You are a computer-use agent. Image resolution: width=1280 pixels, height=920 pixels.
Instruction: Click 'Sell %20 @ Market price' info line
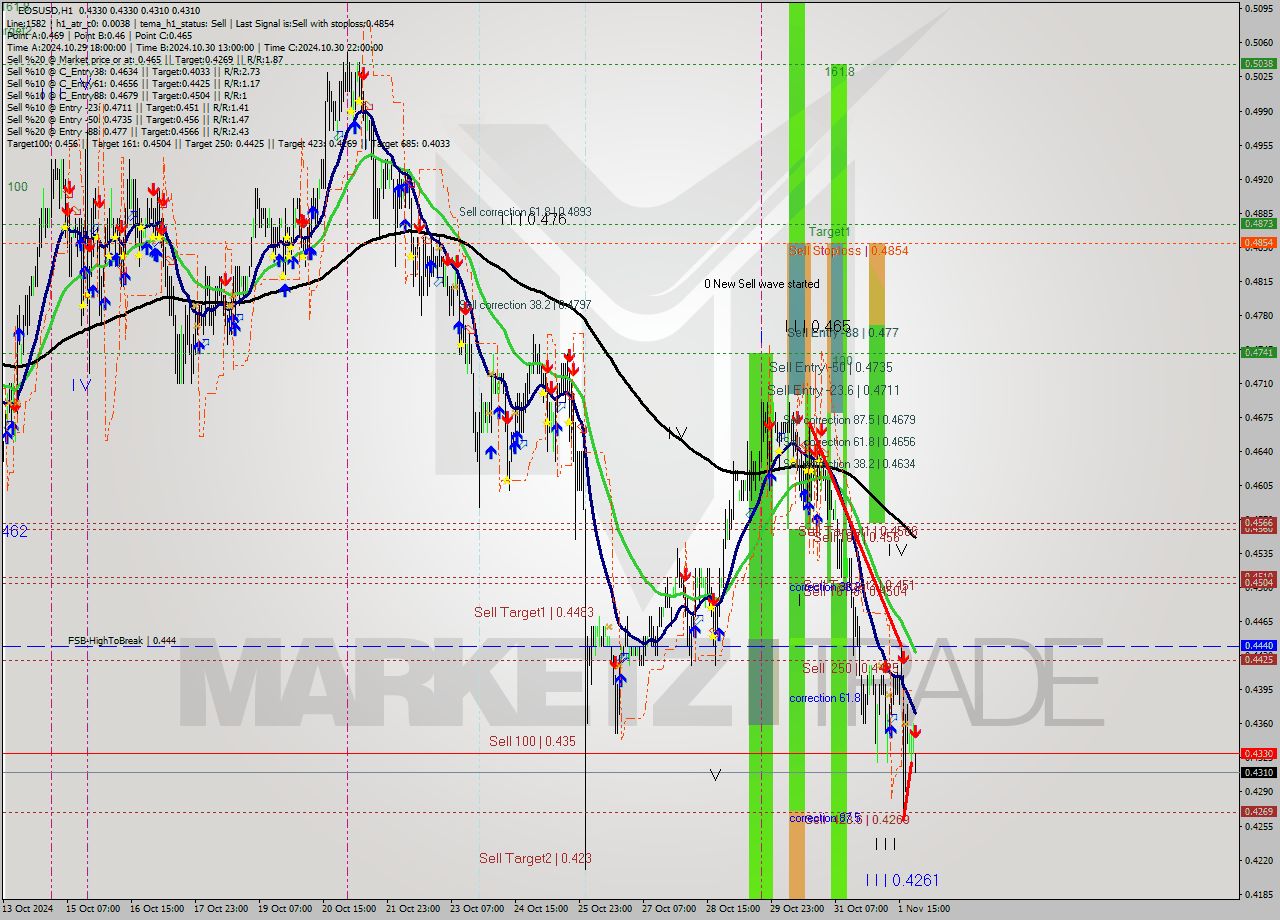click(x=145, y=59)
